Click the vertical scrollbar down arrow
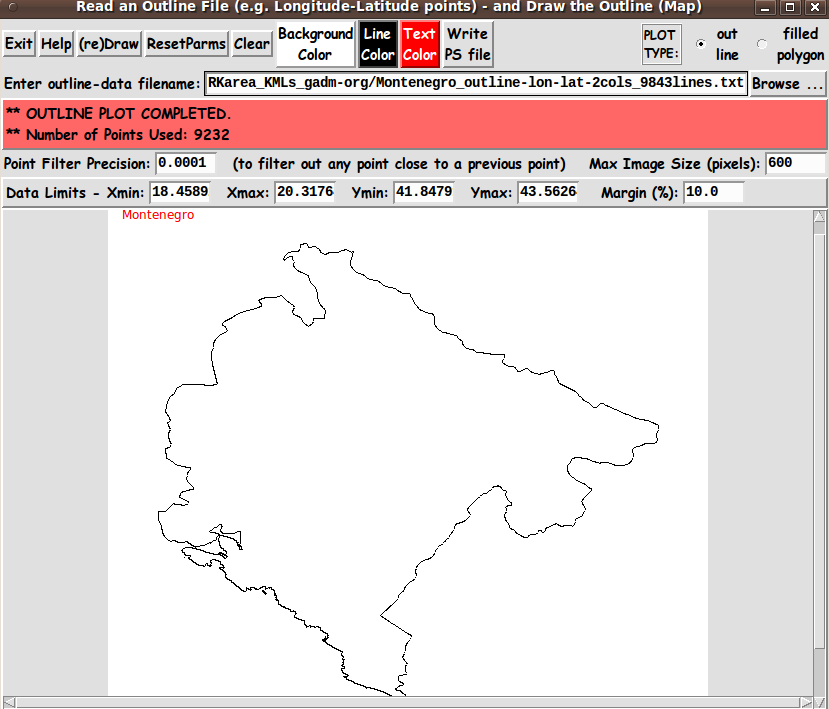Screen dimensions: 829x709 tap(819, 702)
